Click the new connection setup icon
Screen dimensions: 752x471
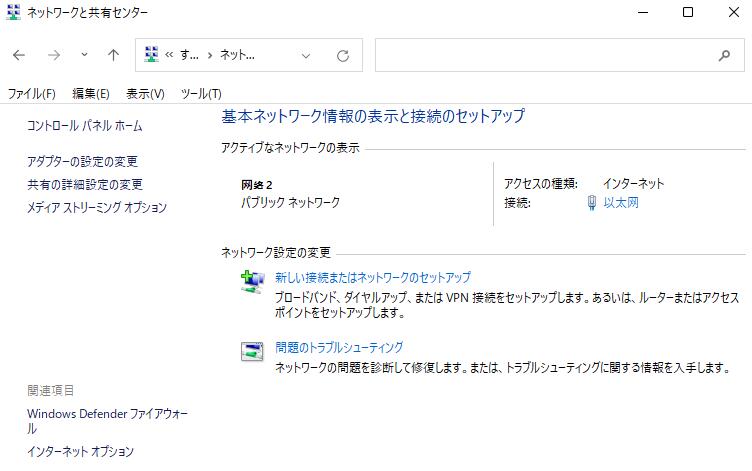point(252,282)
